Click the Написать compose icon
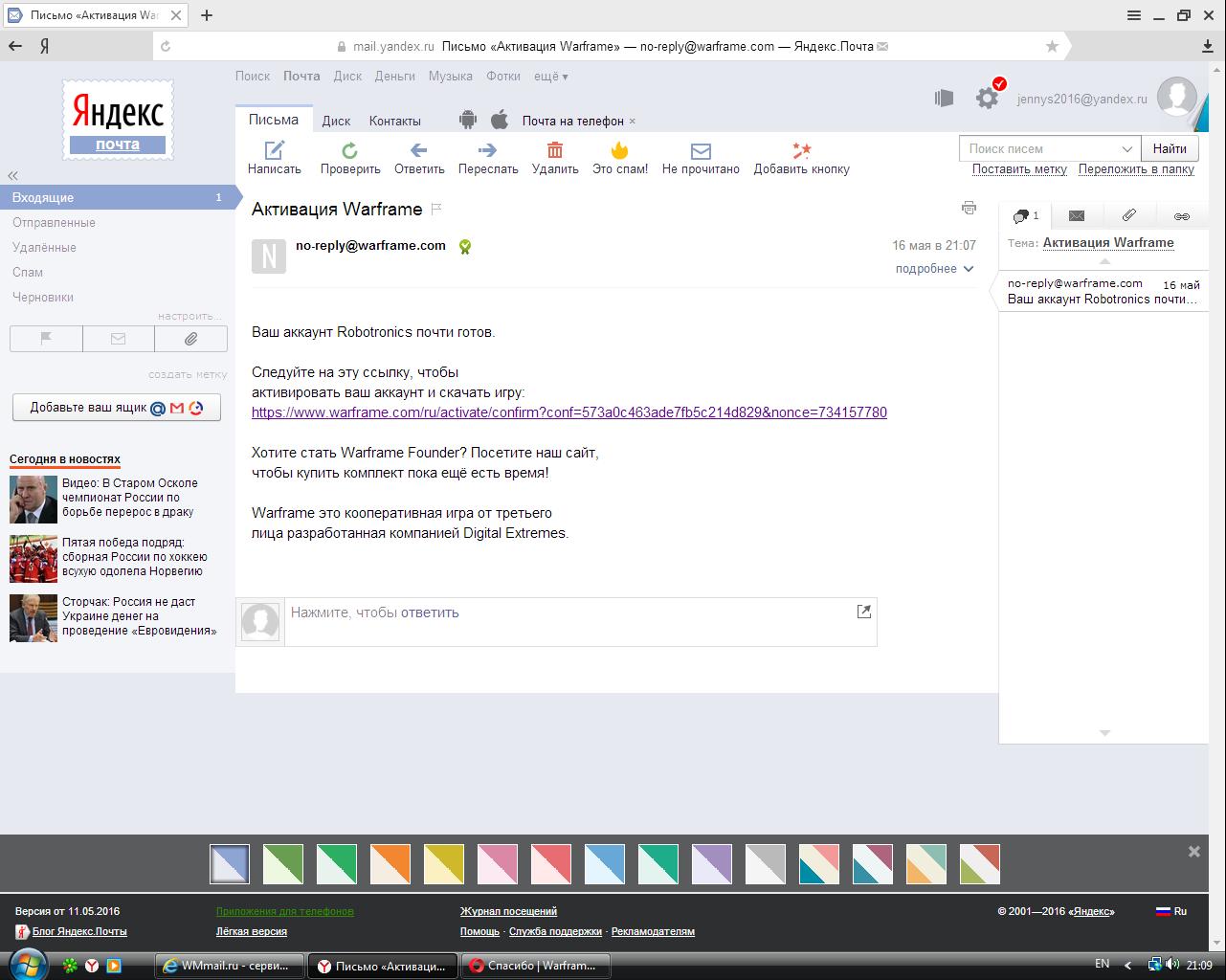1226x980 pixels. (x=275, y=149)
